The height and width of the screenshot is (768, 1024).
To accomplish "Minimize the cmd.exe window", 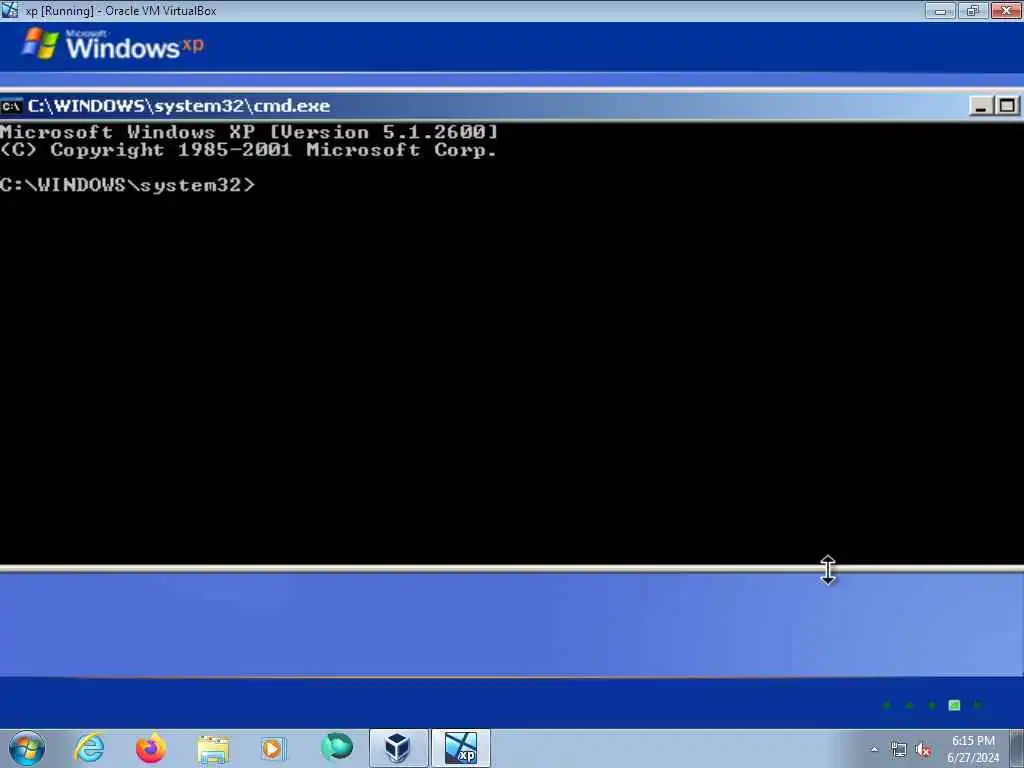I will coord(980,106).
